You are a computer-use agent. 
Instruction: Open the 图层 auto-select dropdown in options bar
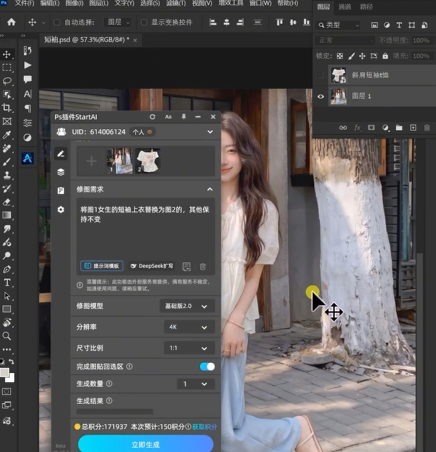(x=118, y=22)
